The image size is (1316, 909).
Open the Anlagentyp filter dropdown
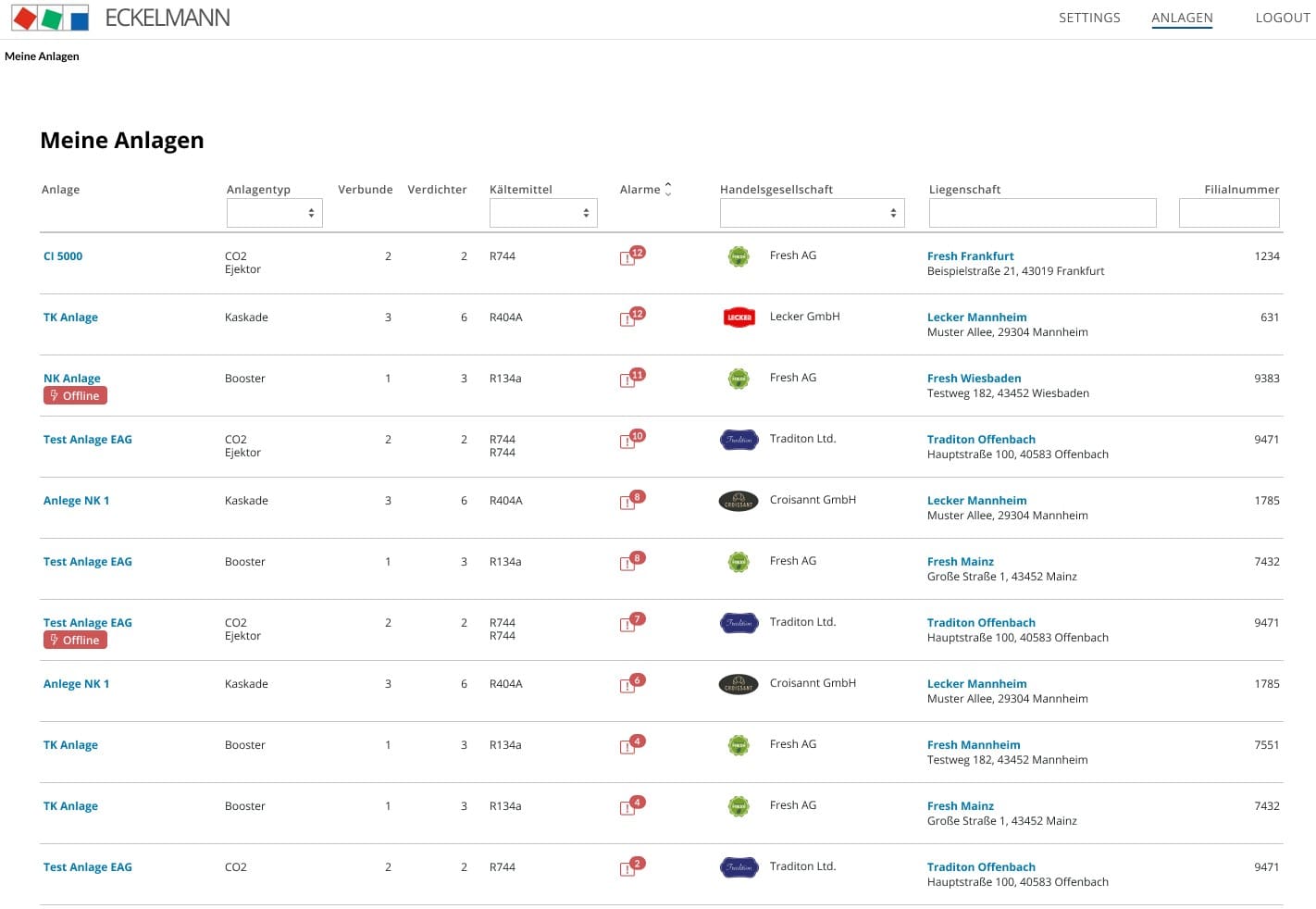tap(274, 213)
